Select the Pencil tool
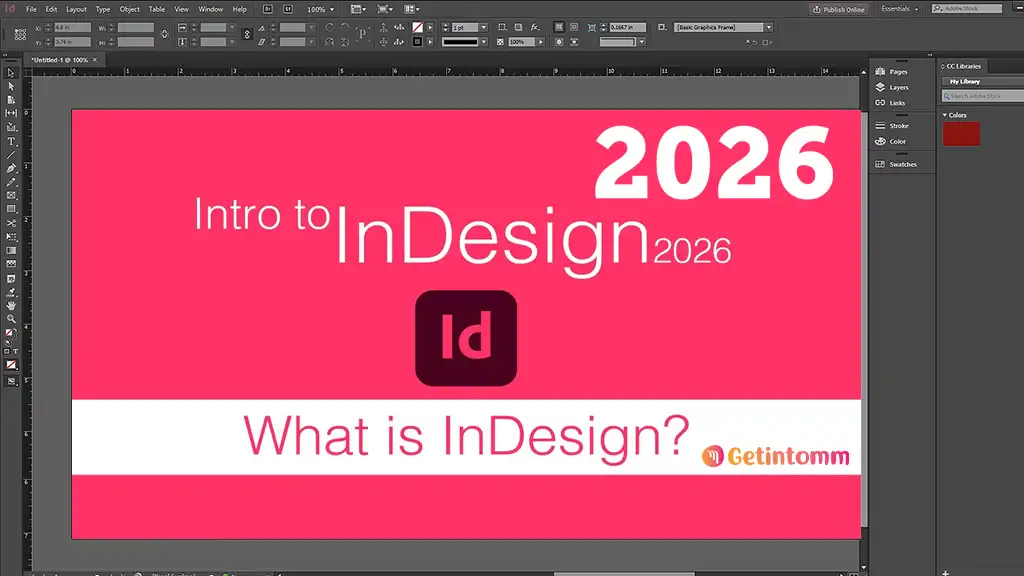 11,182
